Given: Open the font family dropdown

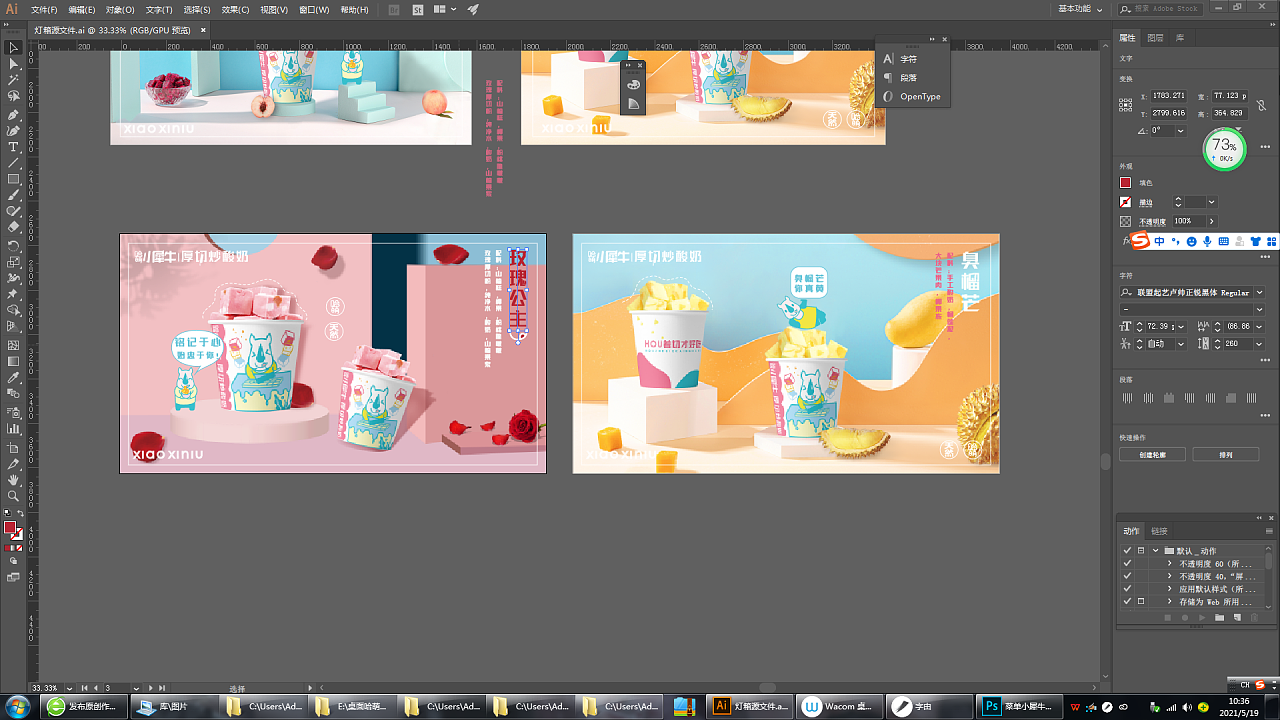Looking at the screenshot, I should pyautogui.click(x=1259, y=292).
